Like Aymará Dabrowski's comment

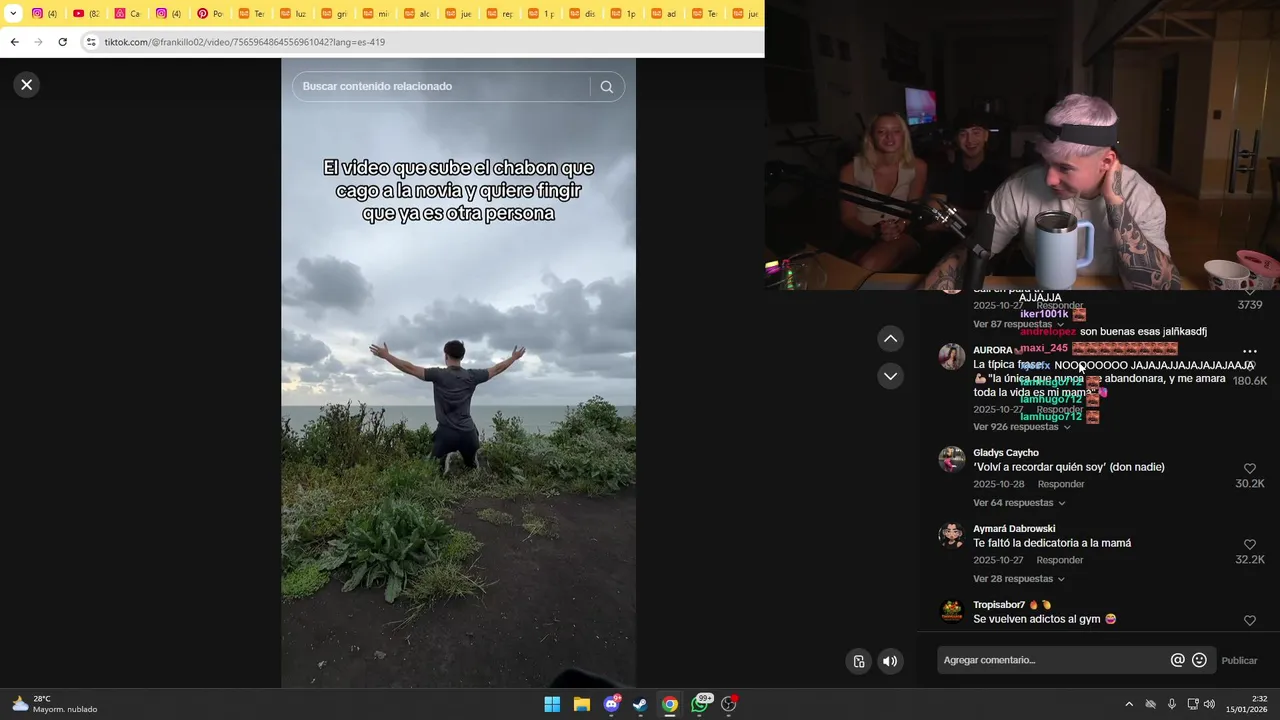1249,544
